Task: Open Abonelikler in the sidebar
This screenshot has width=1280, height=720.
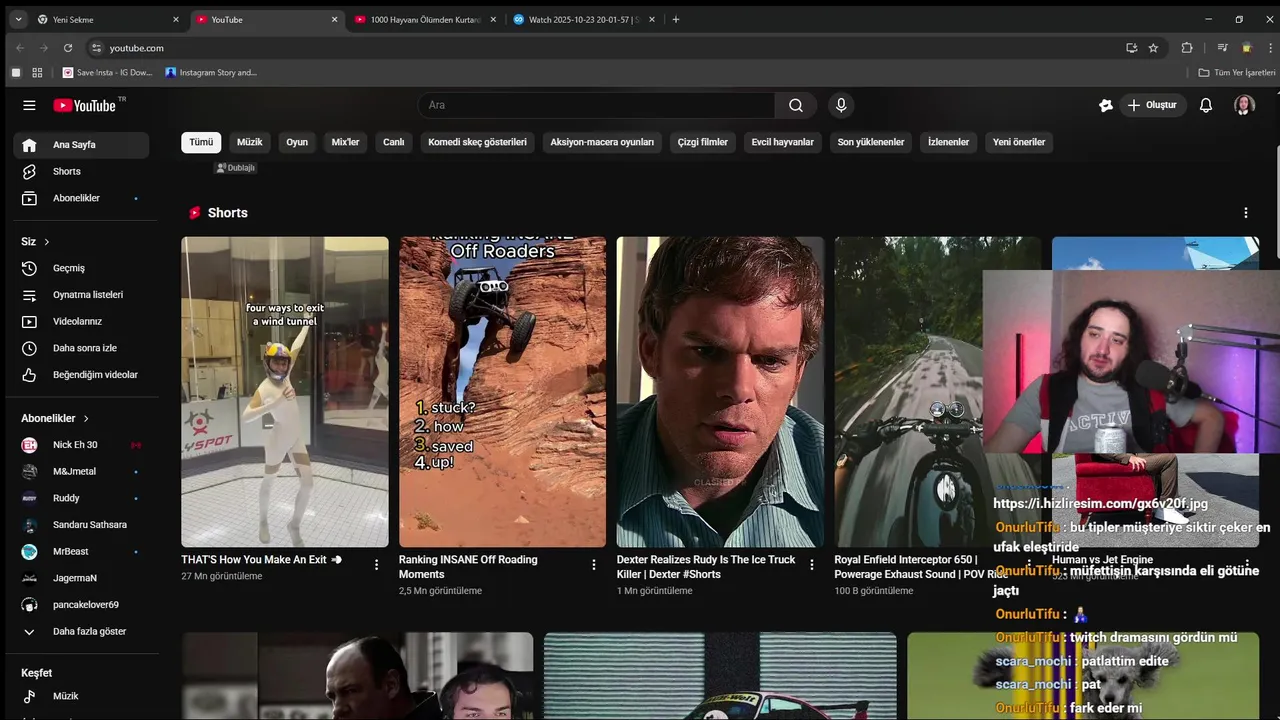Action: [81, 198]
